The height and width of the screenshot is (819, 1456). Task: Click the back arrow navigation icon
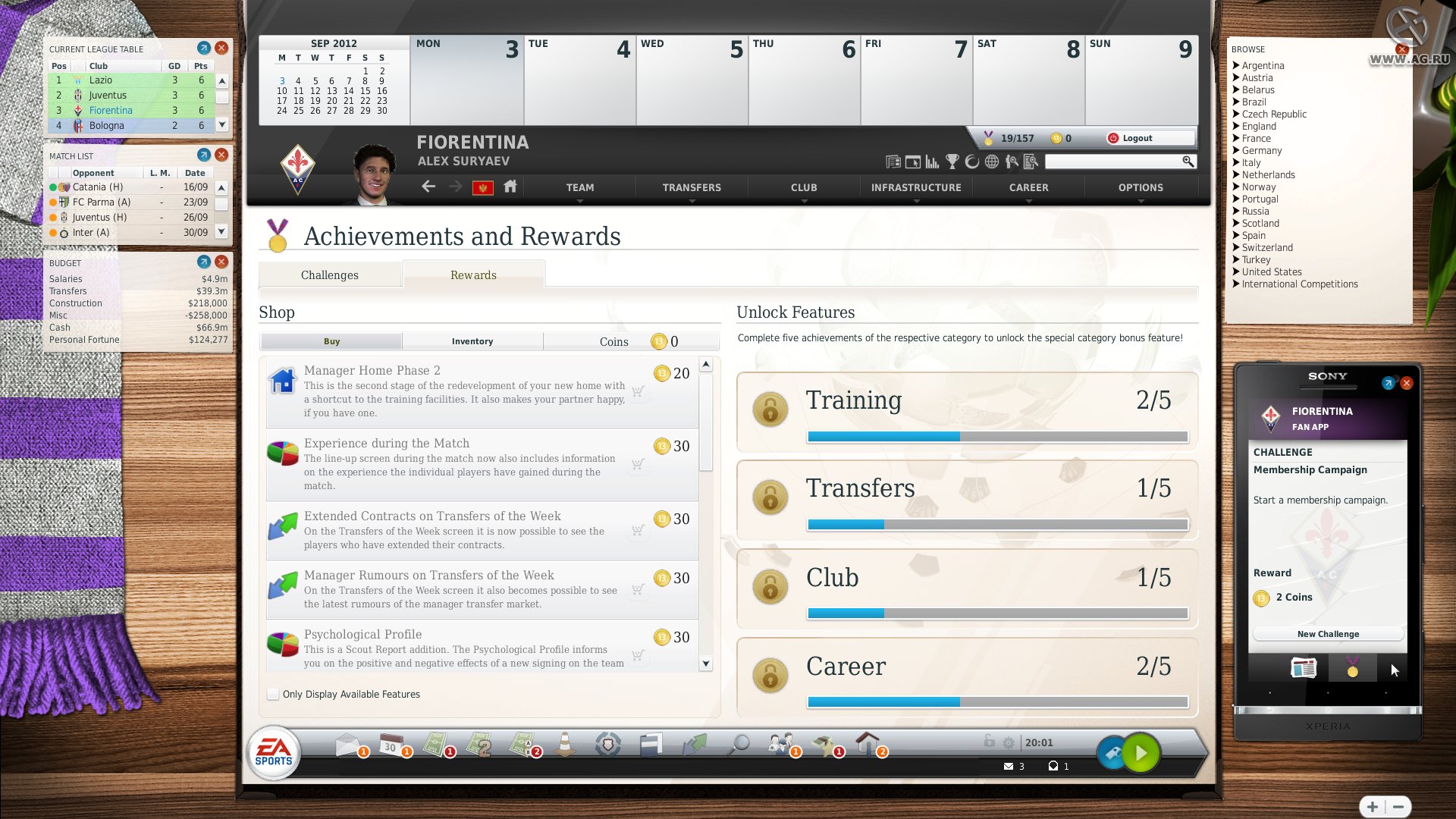(428, 187)
